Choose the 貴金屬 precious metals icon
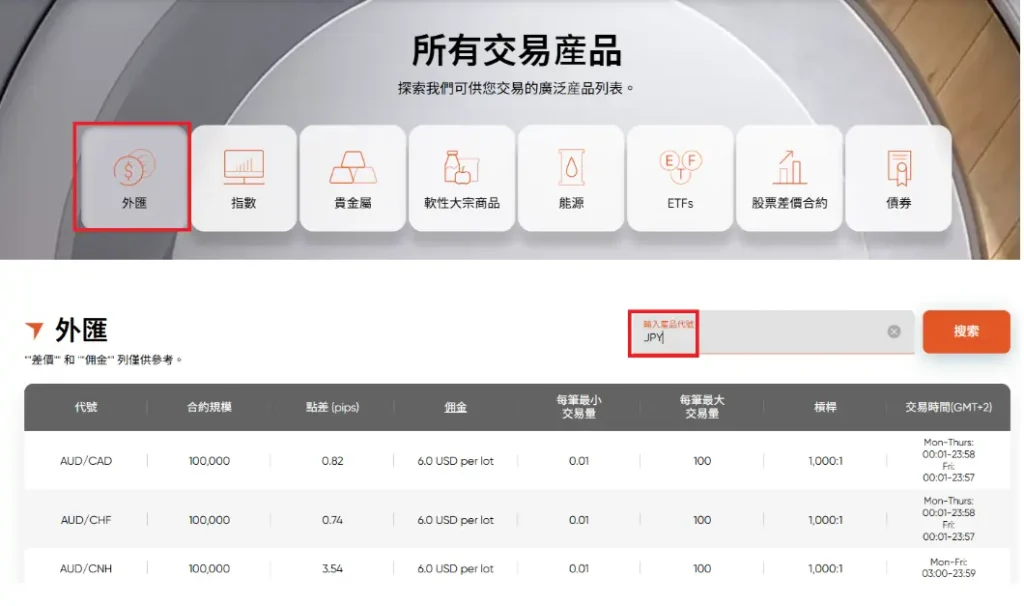The height and width of the screenshot is (606, 1024). (353, 178)
